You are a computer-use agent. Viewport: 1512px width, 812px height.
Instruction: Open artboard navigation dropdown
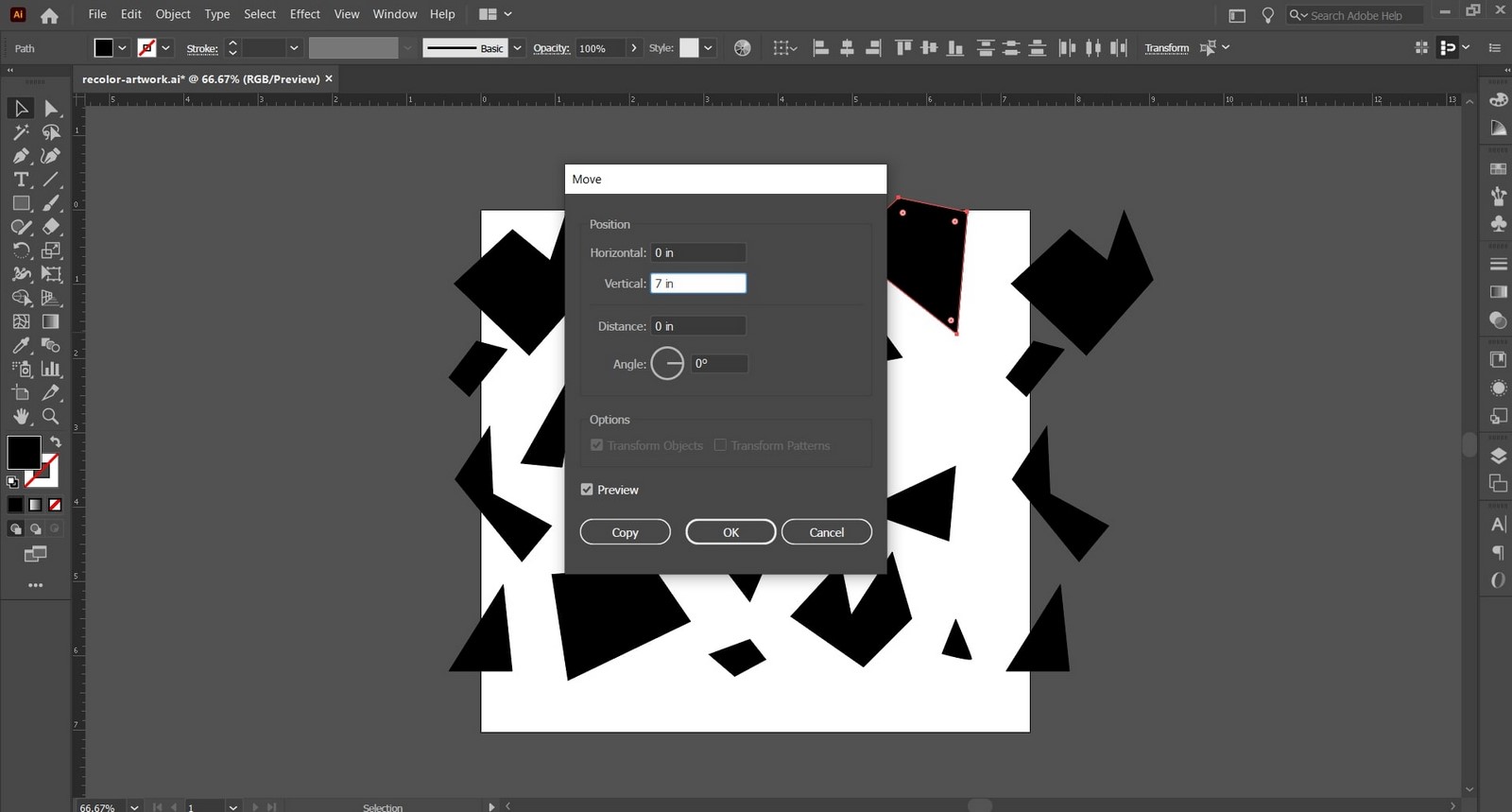tap(232, 806)
